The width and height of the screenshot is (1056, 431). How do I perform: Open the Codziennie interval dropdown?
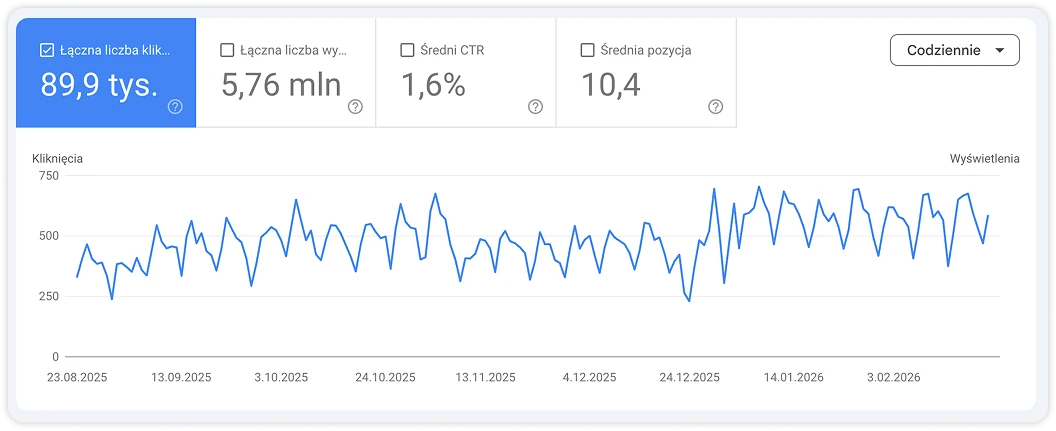point(954,50)
